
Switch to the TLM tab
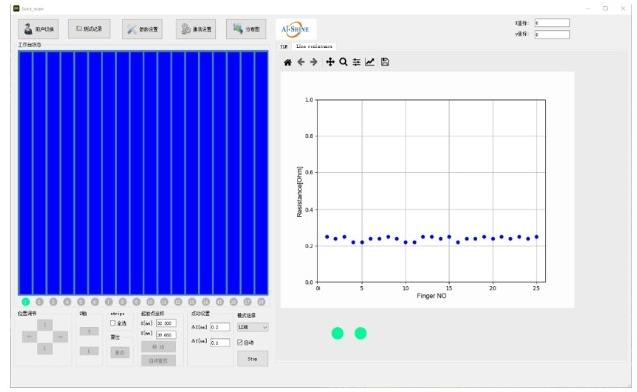pos(284,47)
